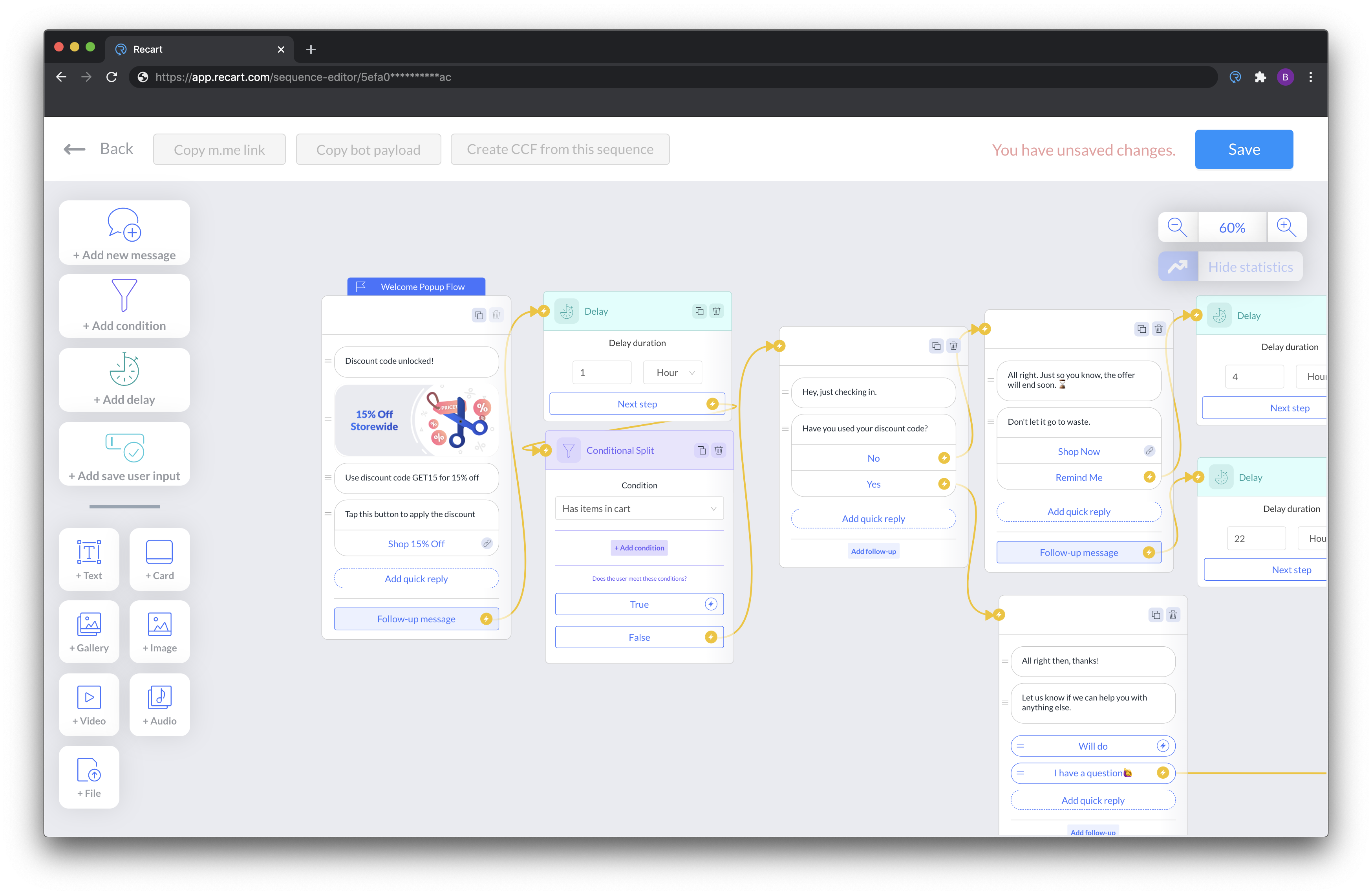Click the Save button
Screen dimensions: 1372x895
1244,149
